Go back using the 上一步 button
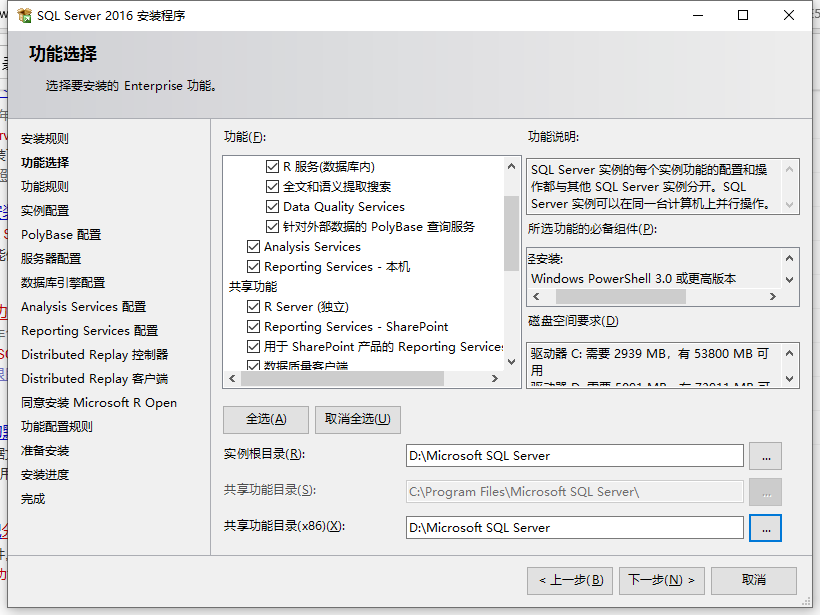Viewport: 820px width, 615px height. pos(570,580)
